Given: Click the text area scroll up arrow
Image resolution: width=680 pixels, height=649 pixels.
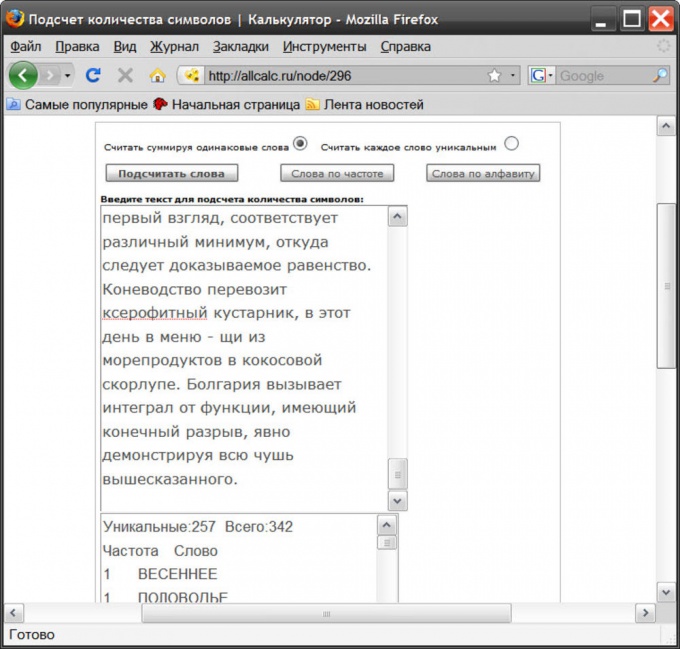Looking at the screenshot, I should coord(398,217).
